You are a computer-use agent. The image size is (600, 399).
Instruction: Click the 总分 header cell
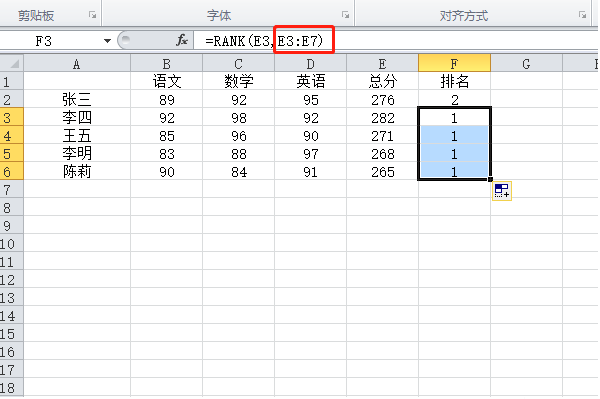click(382, 81)
